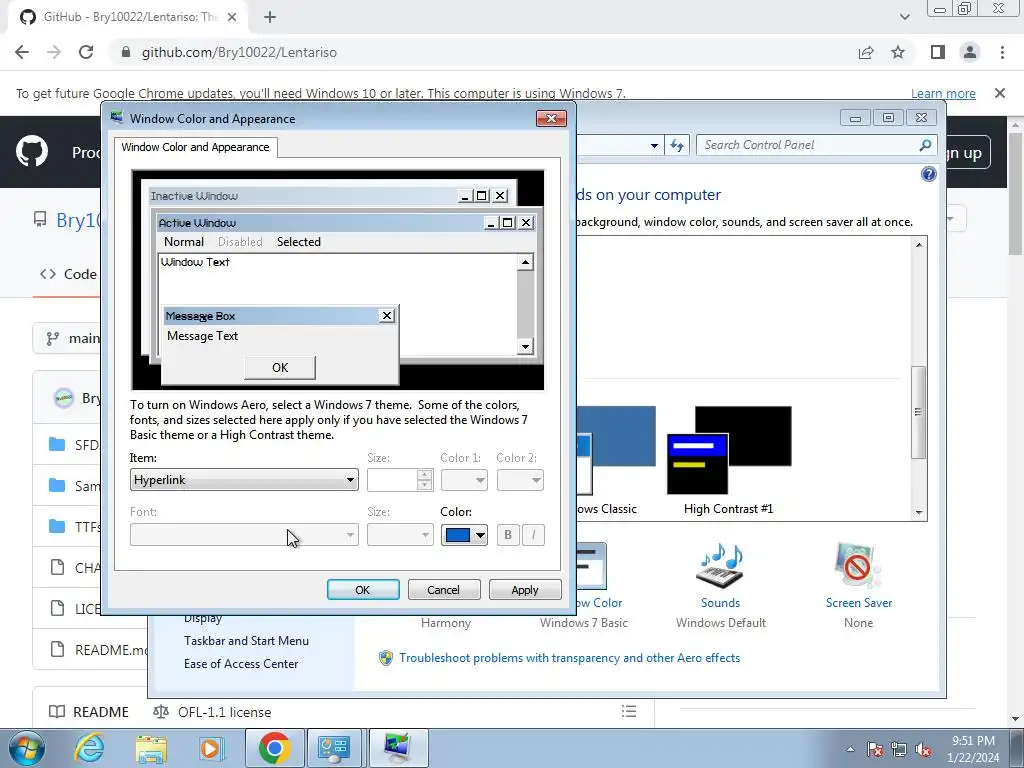Open Chrome three-dot menu

point(1002,52)
